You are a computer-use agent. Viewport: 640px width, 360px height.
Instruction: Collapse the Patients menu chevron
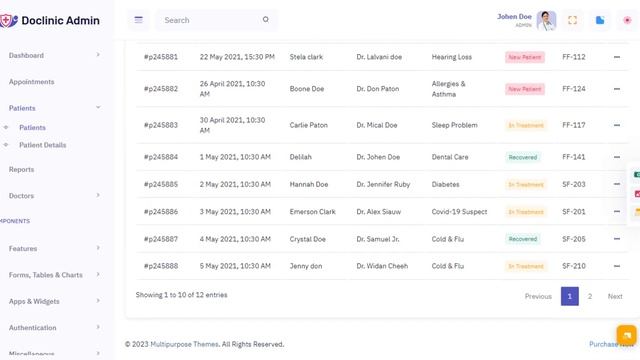pyautogui.click(x=98, y=107)
